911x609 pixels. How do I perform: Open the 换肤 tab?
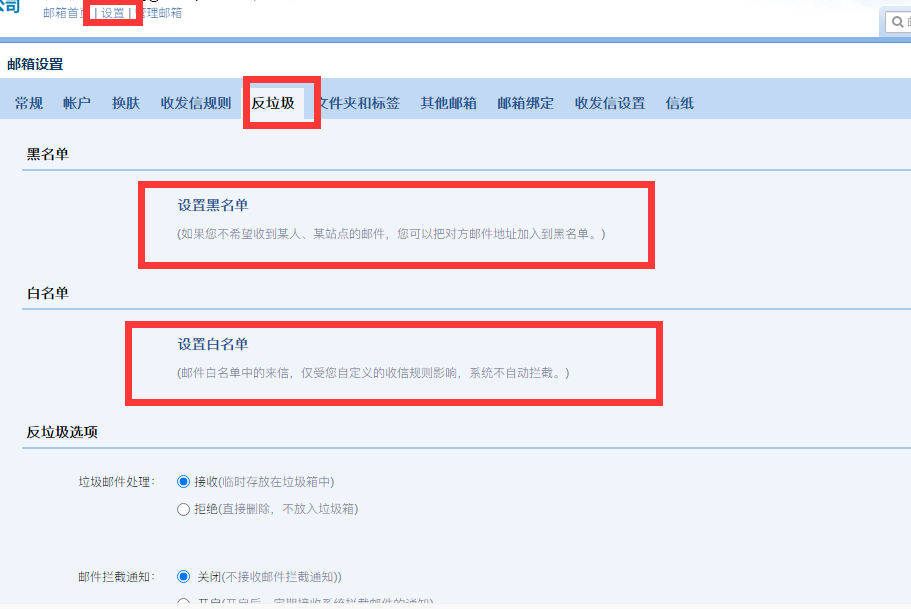click(125, 102)
